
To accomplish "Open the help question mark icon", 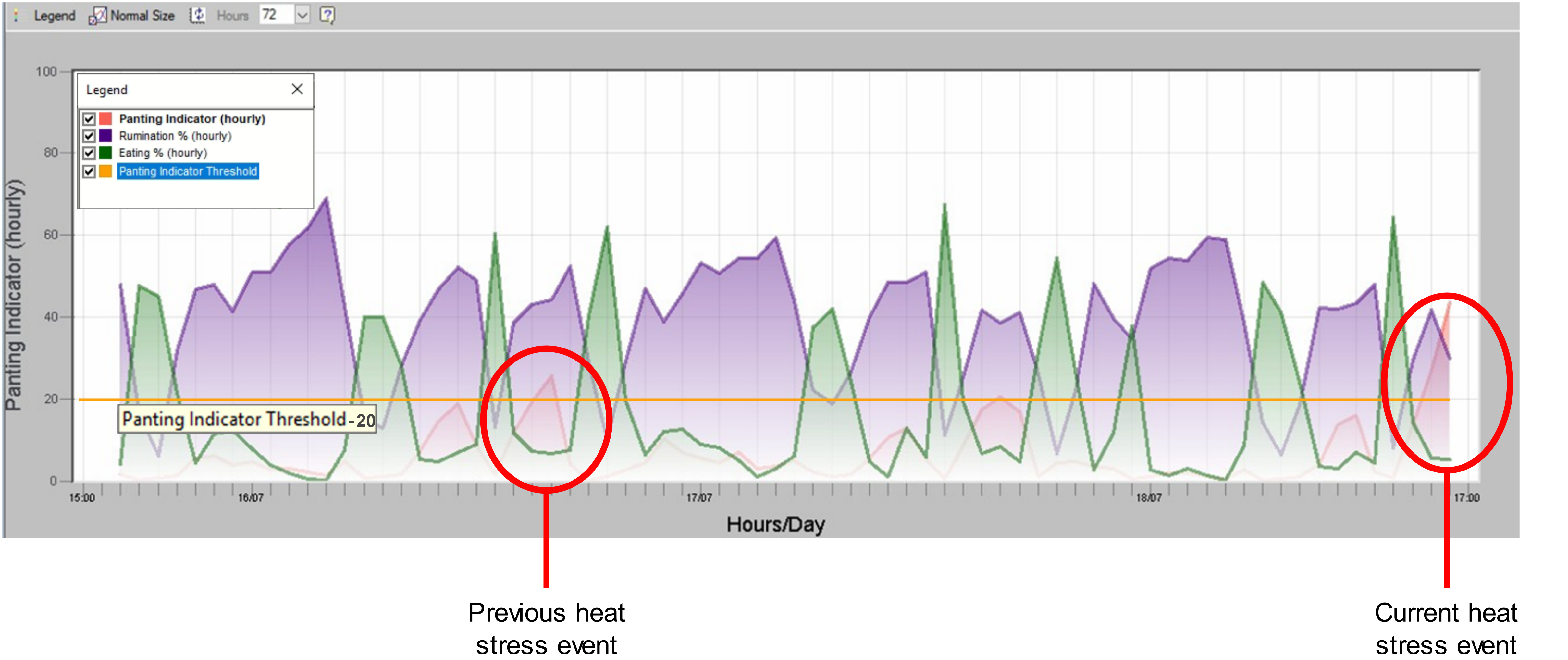I will tap(327, 15).
